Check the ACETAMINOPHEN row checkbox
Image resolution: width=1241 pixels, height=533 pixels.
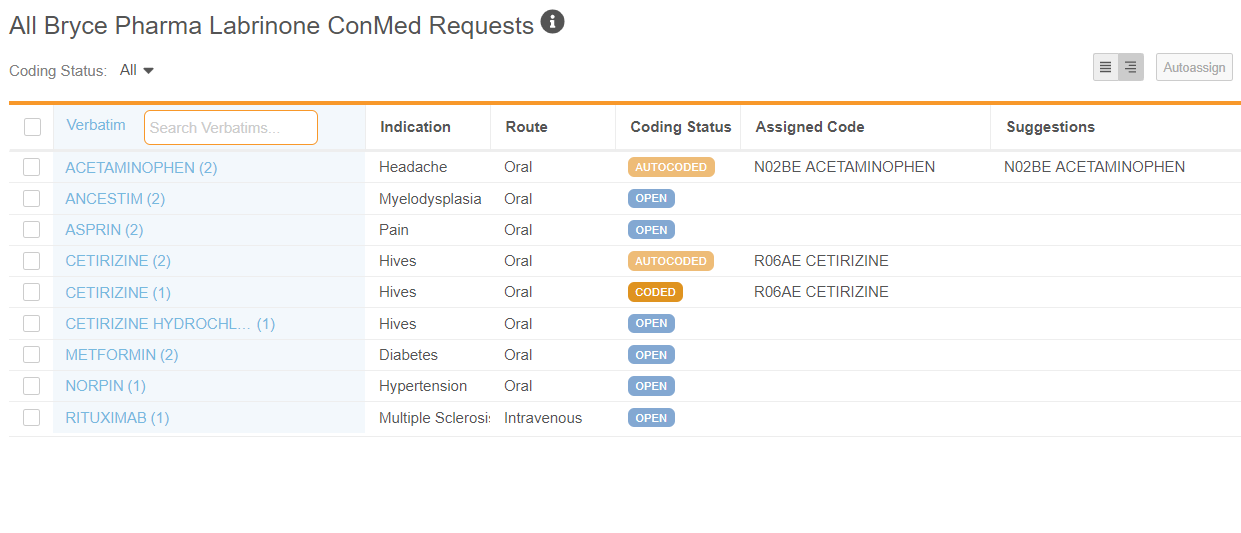[32, 167]
